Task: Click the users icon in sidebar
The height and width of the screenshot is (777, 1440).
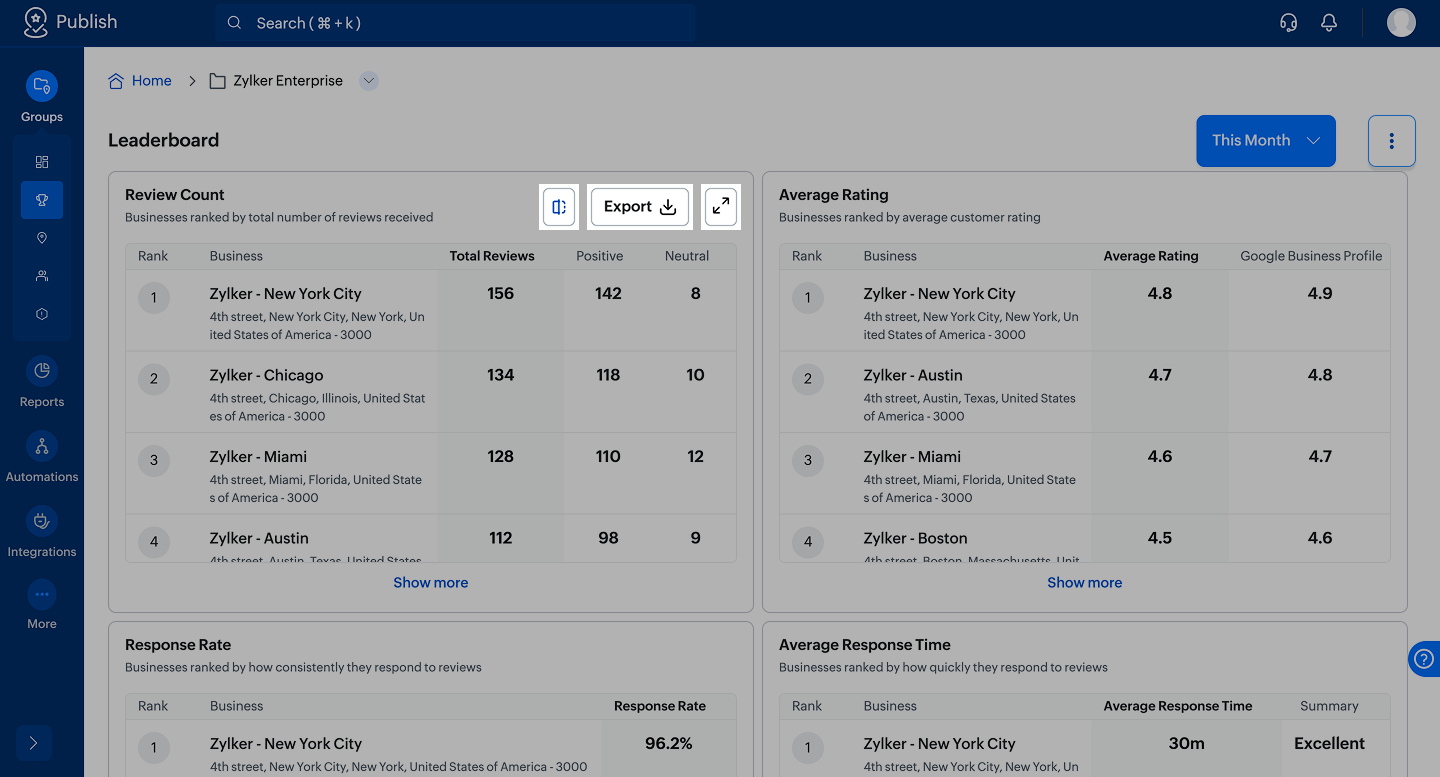Action: (42, 276)
